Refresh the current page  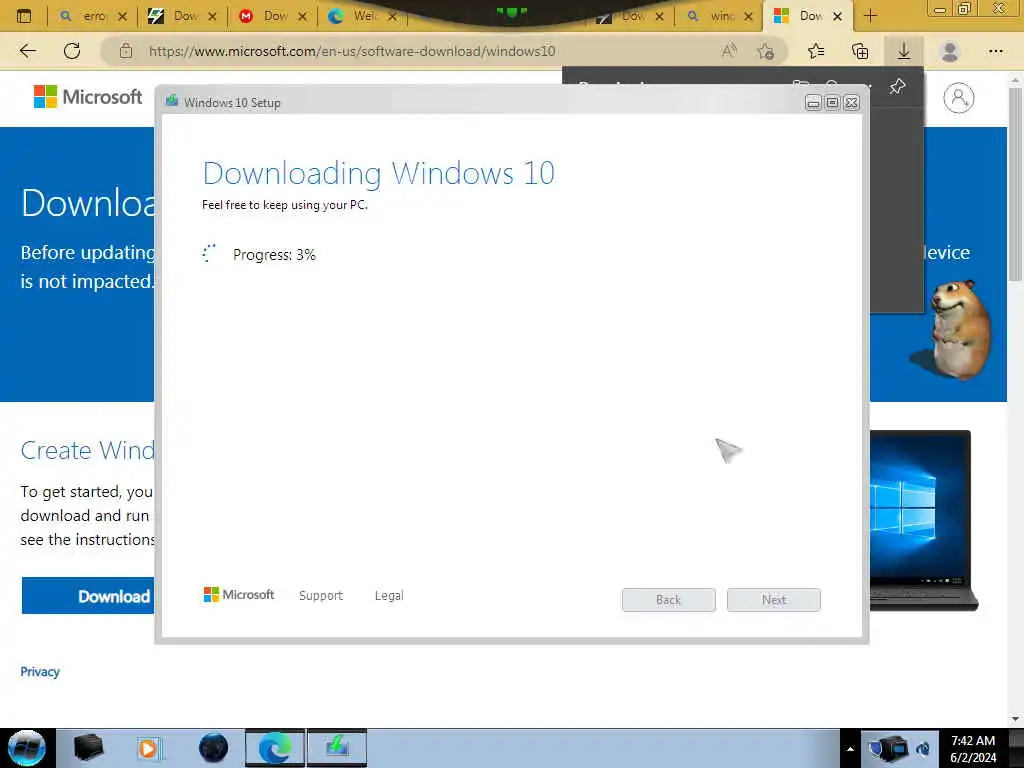click(72, 51)
